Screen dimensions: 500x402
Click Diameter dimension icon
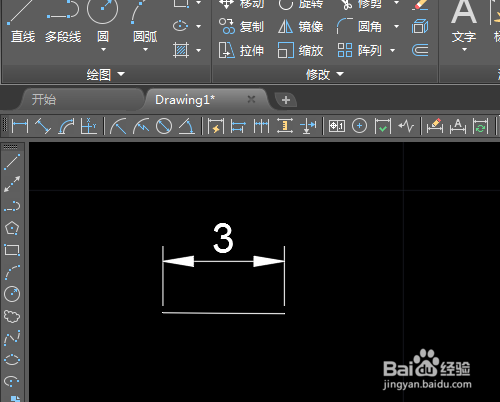tap(164, 127)
